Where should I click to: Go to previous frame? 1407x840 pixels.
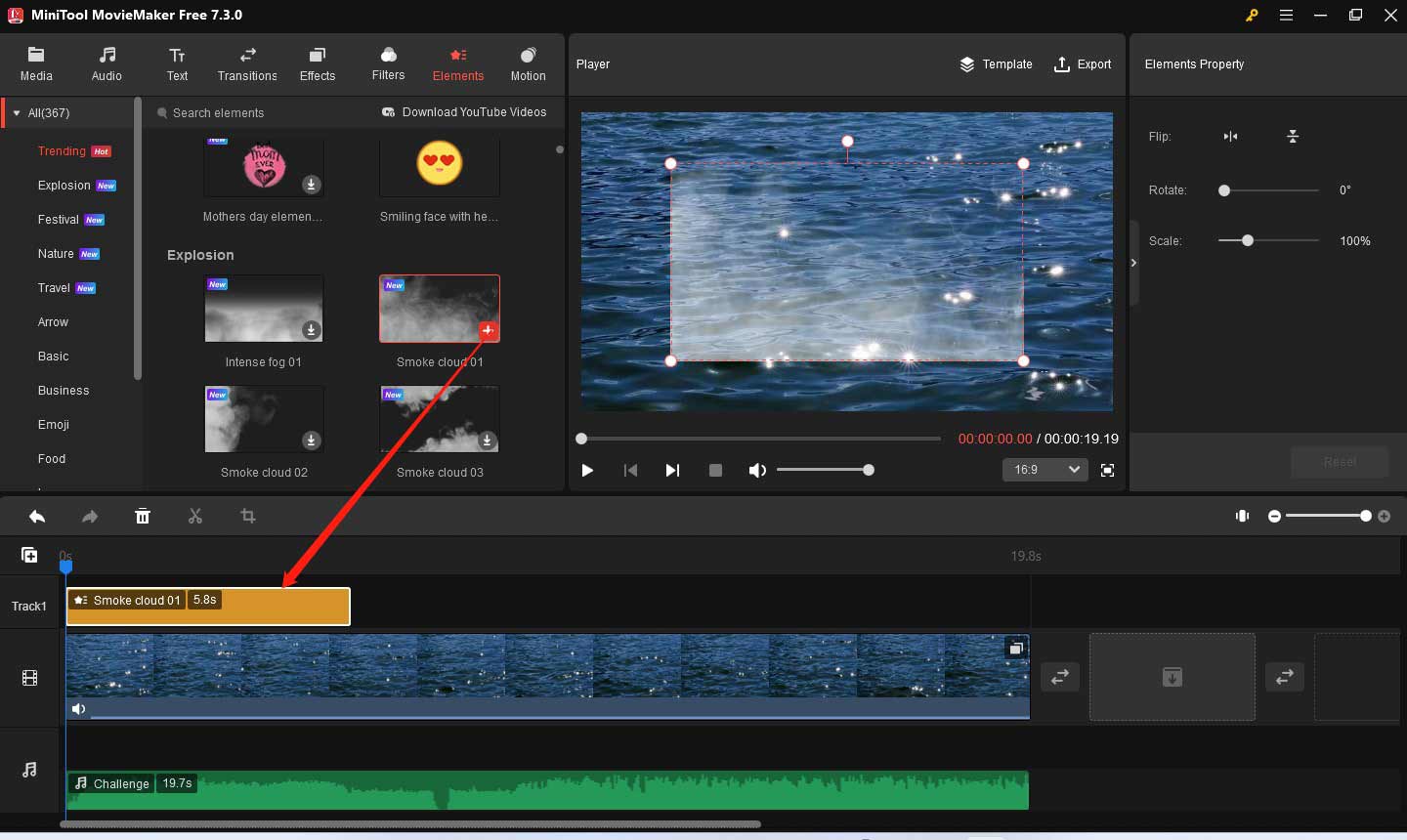point(630,471)
